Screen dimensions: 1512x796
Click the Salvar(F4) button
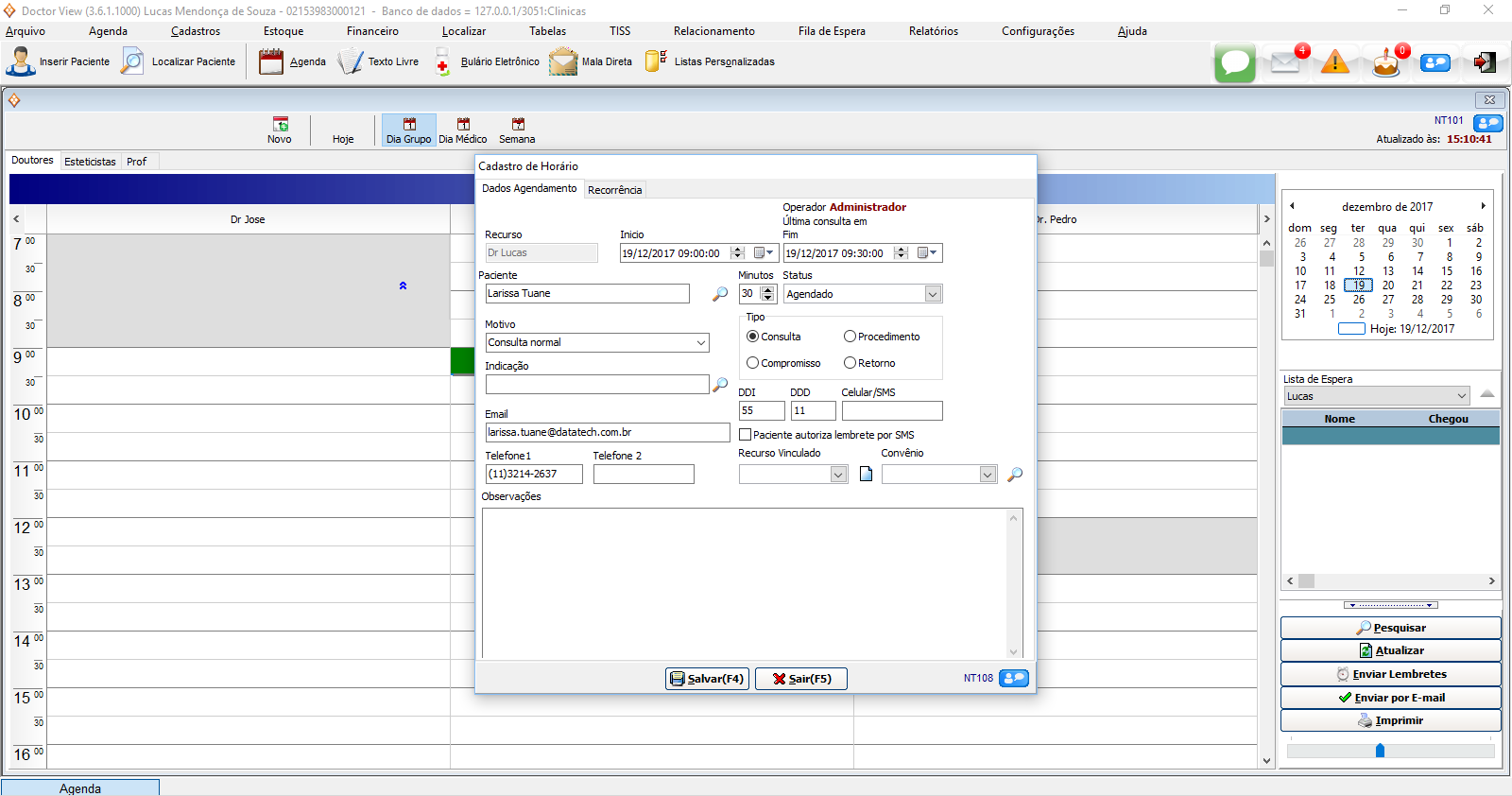(707, 679)
